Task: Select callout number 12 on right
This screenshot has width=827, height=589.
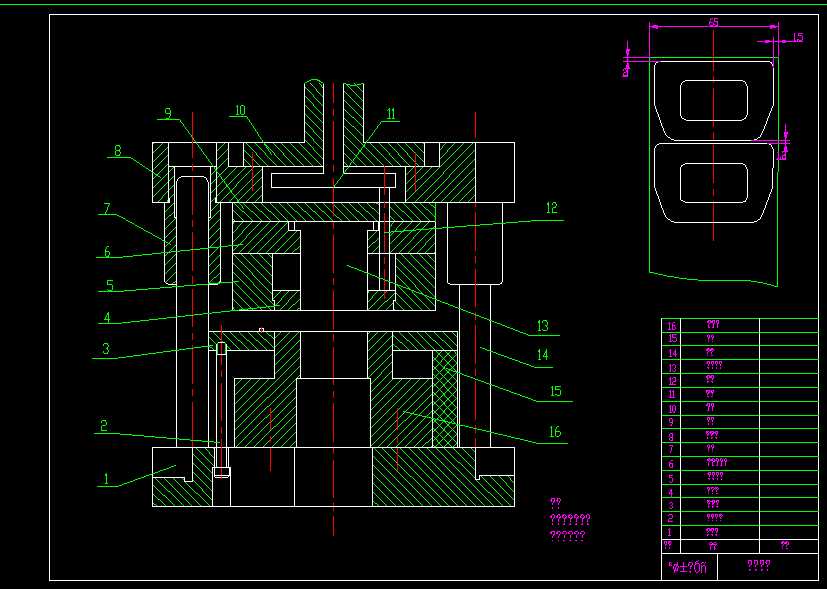Action: 551,208
